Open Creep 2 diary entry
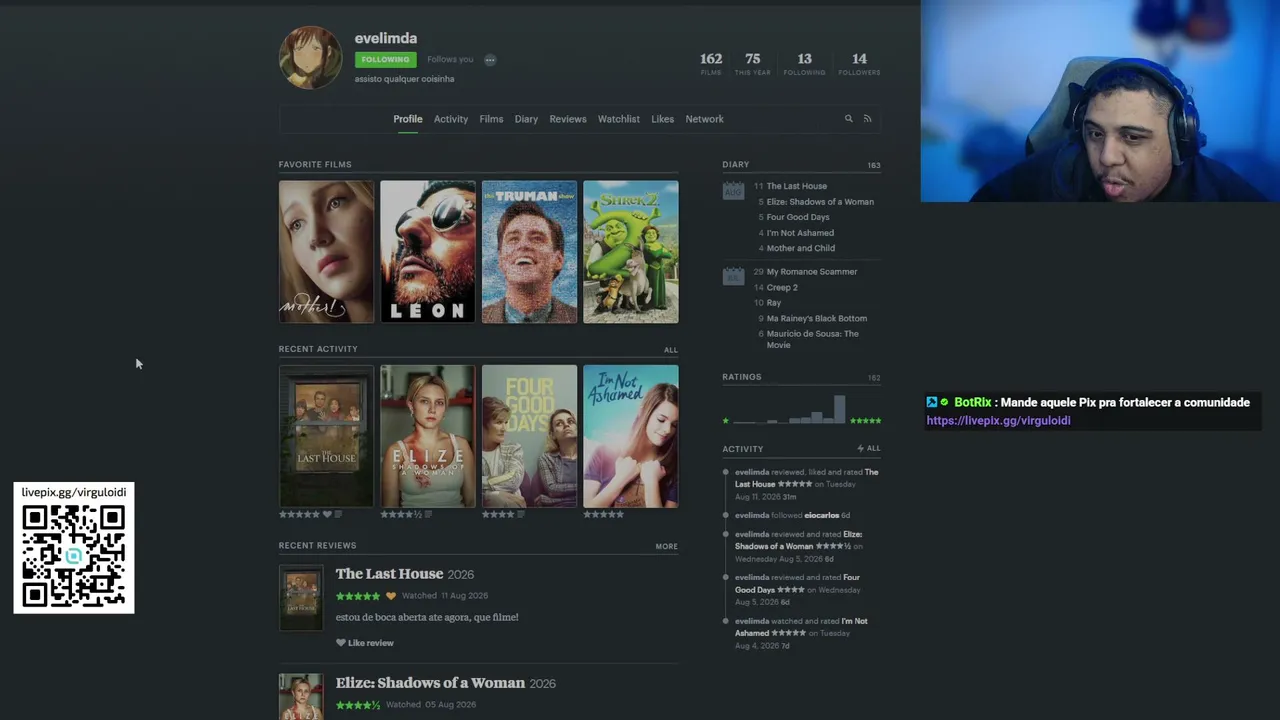This screenshot has height=720, width=1280. tap(782, 288)
